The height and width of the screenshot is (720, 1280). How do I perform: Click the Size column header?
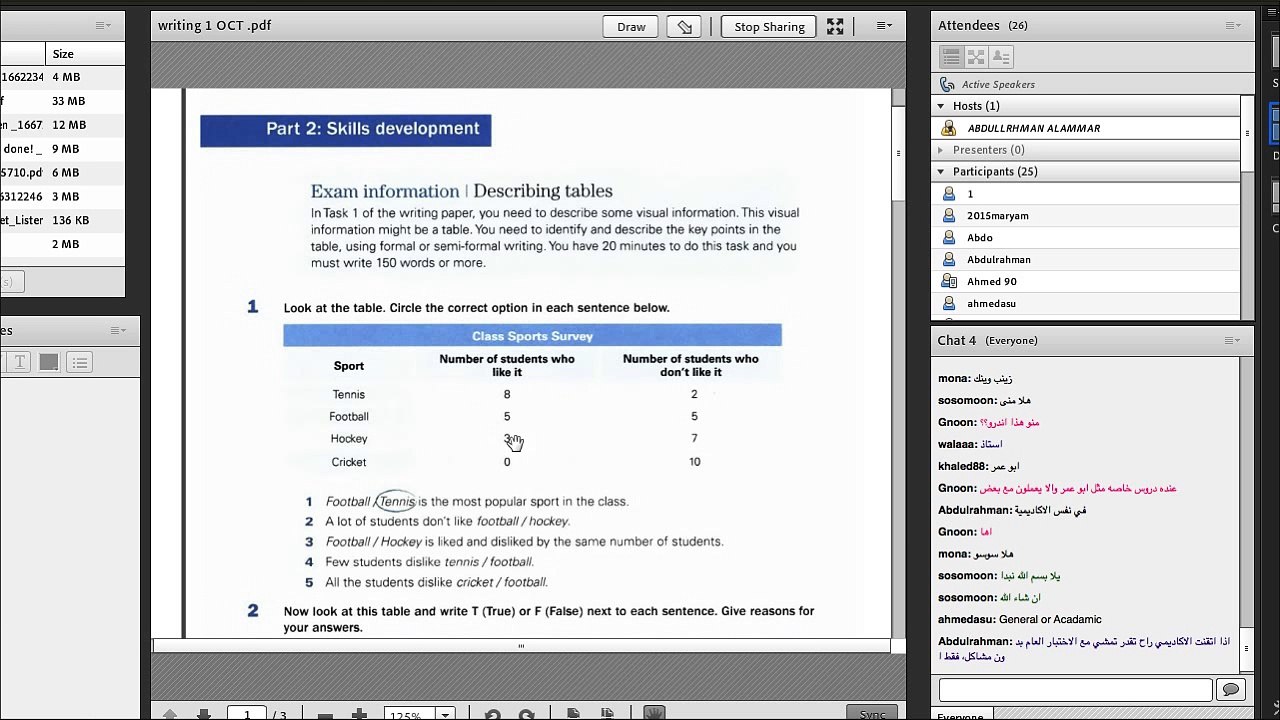point(63,54)
